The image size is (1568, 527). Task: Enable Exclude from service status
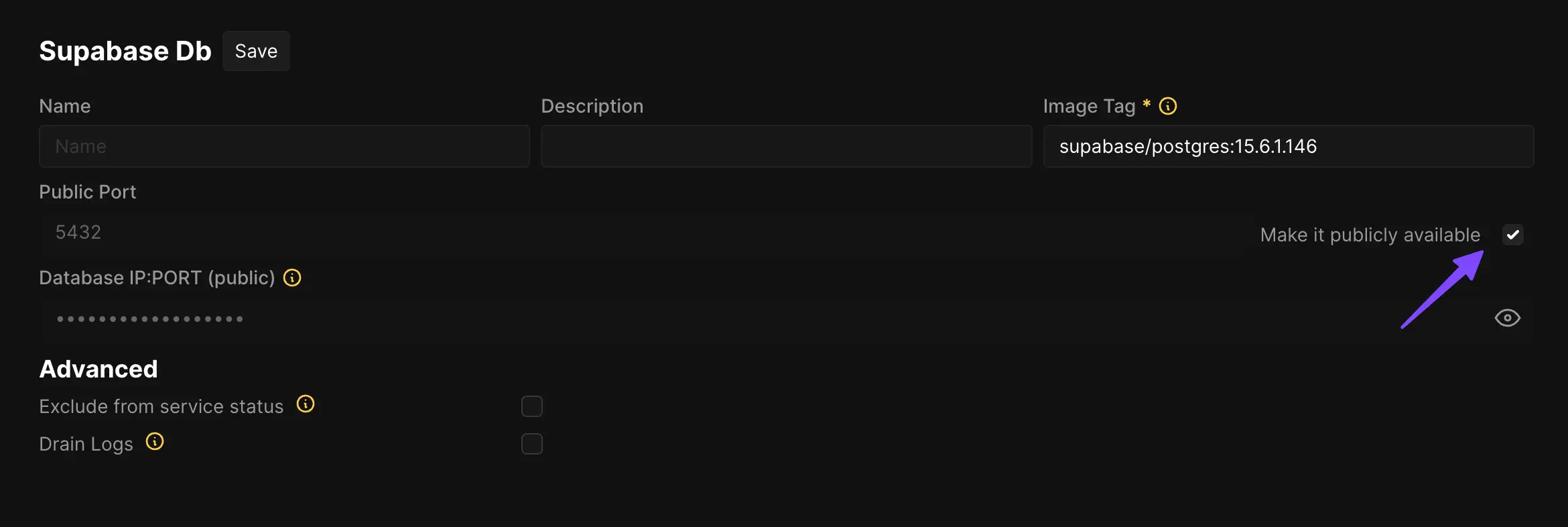click(x=531, y=406)
